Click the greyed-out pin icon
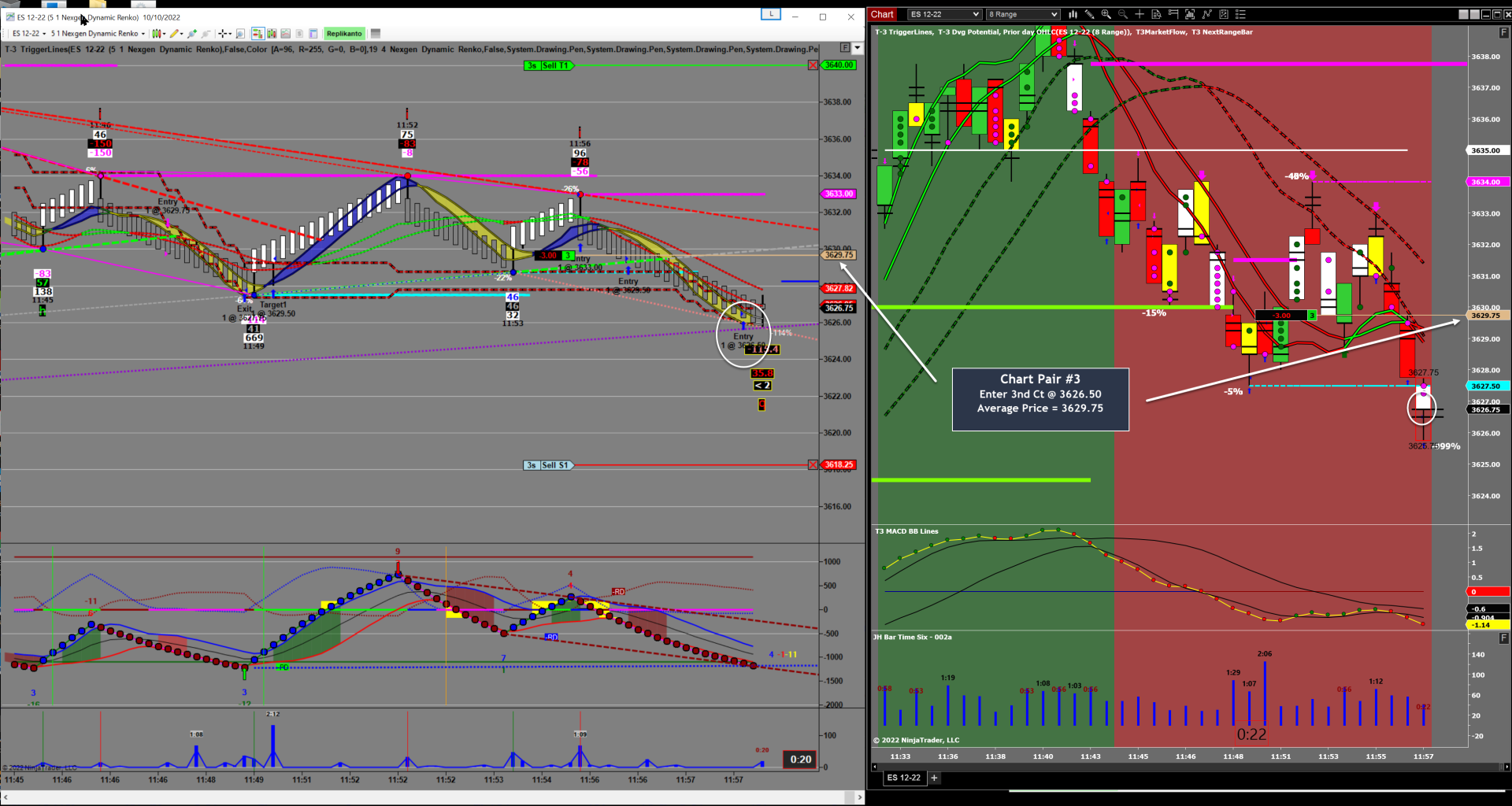The height and width of the screenshot is (806, 1512). [x=206, y=34]
